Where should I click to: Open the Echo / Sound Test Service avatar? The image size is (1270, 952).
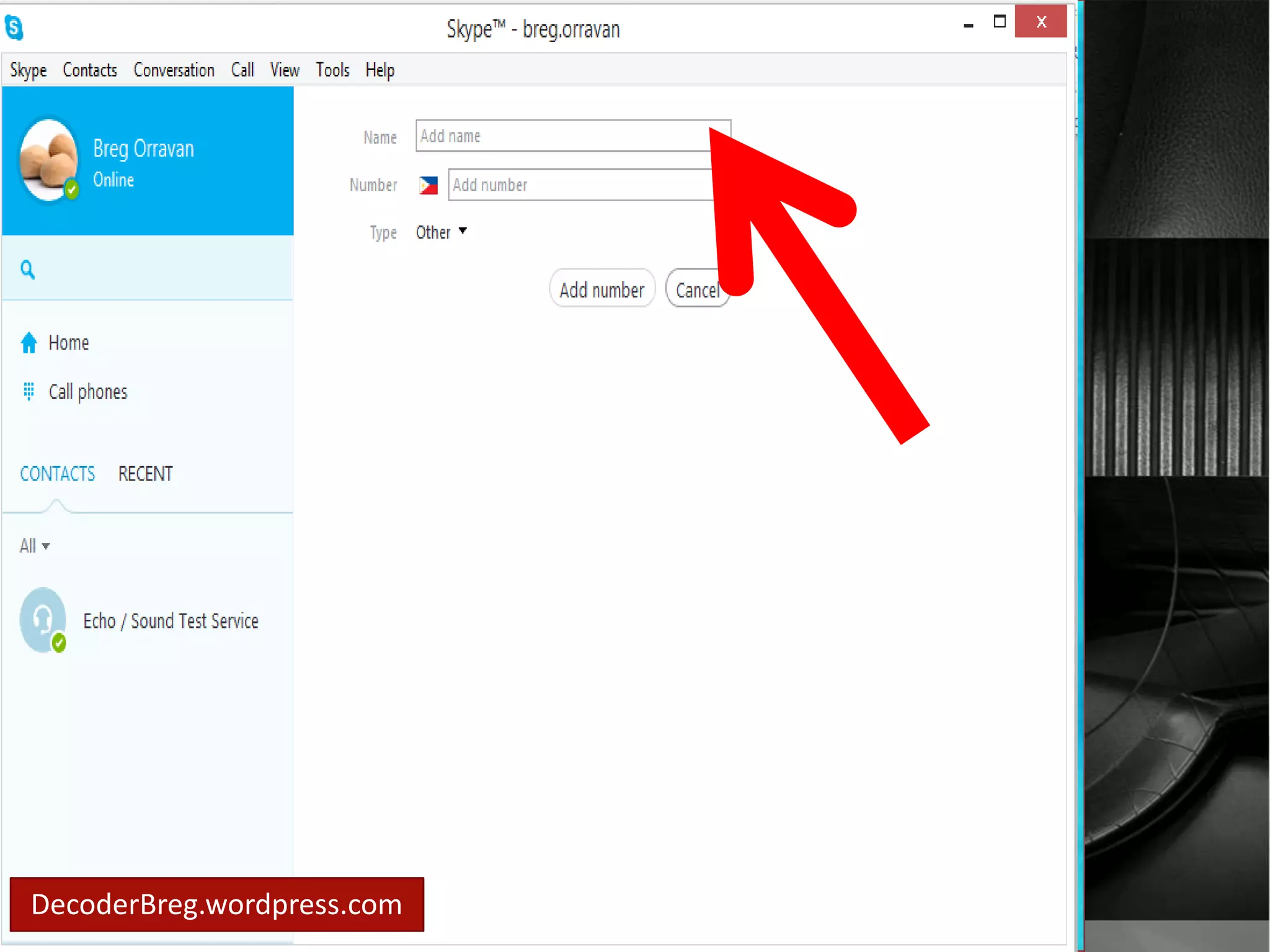(43, 620)
